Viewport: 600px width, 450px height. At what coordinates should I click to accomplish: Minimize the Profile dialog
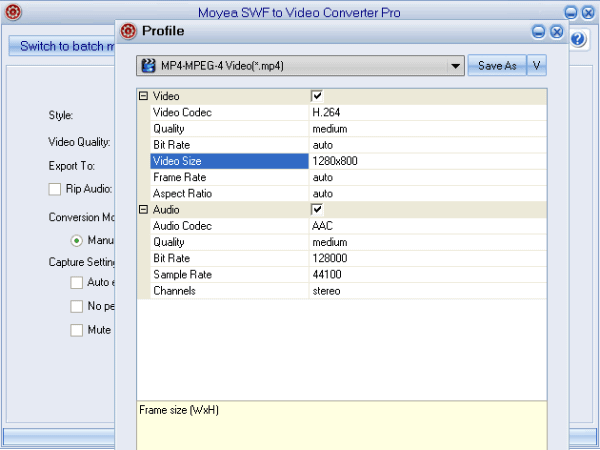pyautogui.click(x=538, y=32)
